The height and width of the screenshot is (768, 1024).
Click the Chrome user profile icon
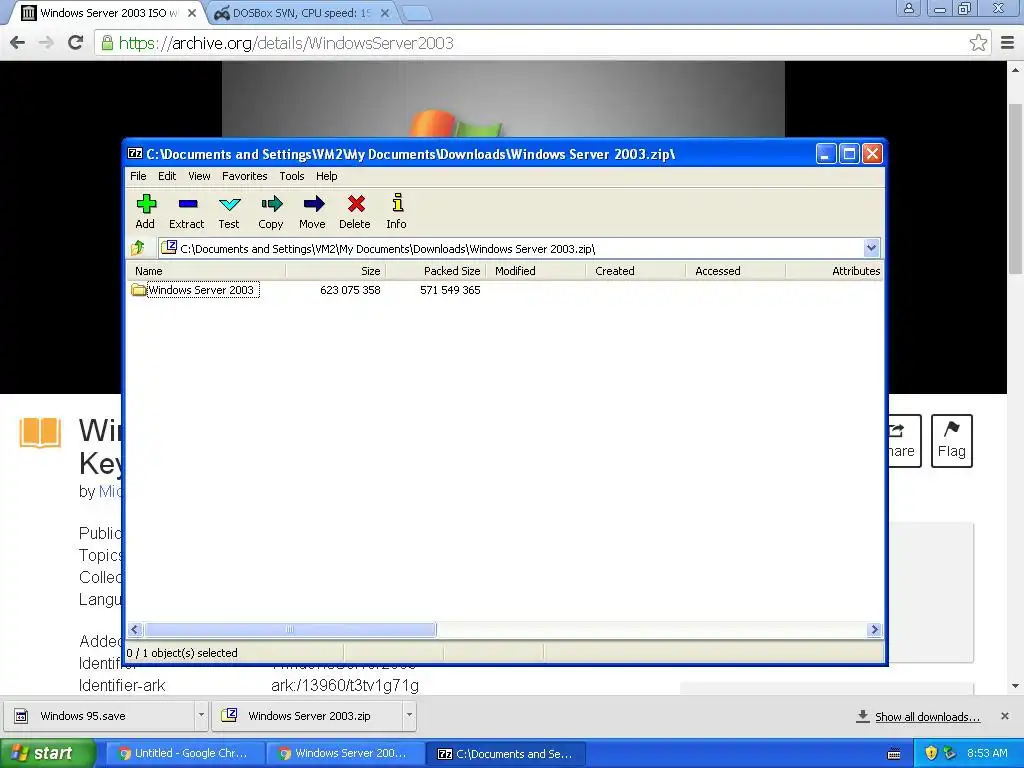pyautogui.click(x=908, y=8)
